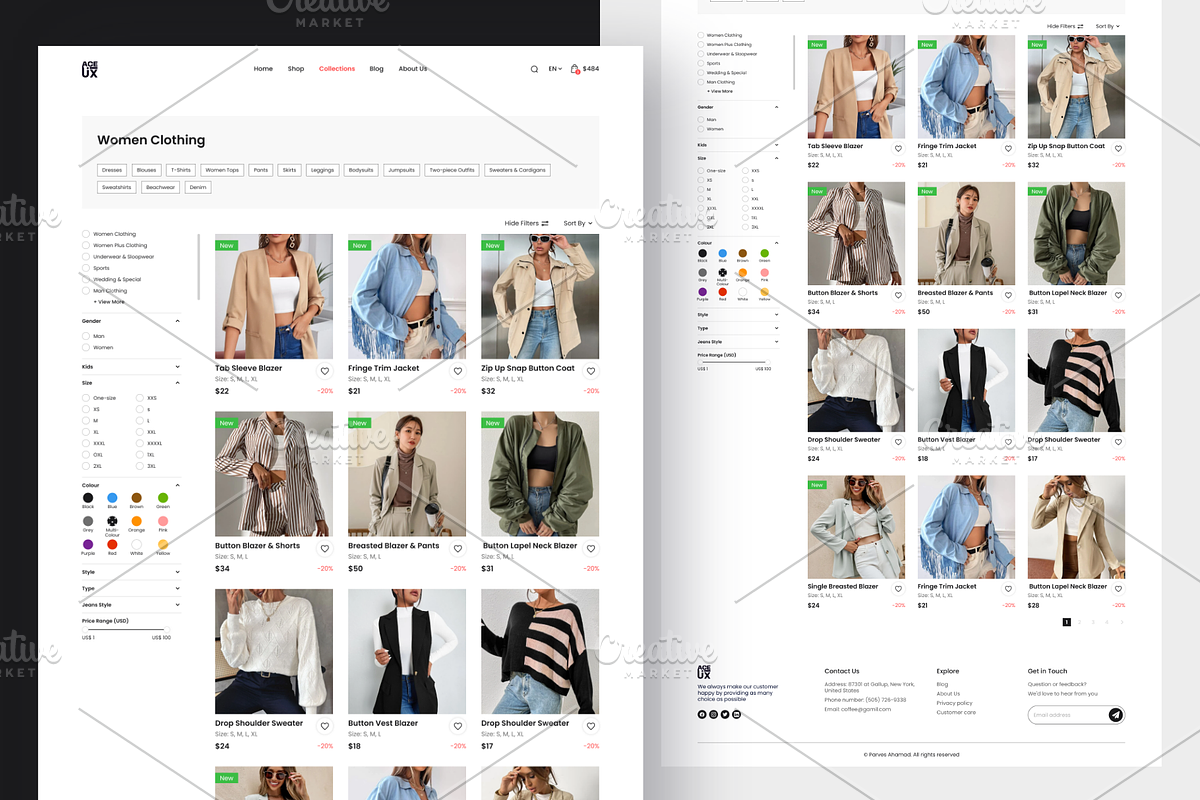
Task: Favorite Tab Sleeve Blazer on the right page
Action: [x=898, y=149]
